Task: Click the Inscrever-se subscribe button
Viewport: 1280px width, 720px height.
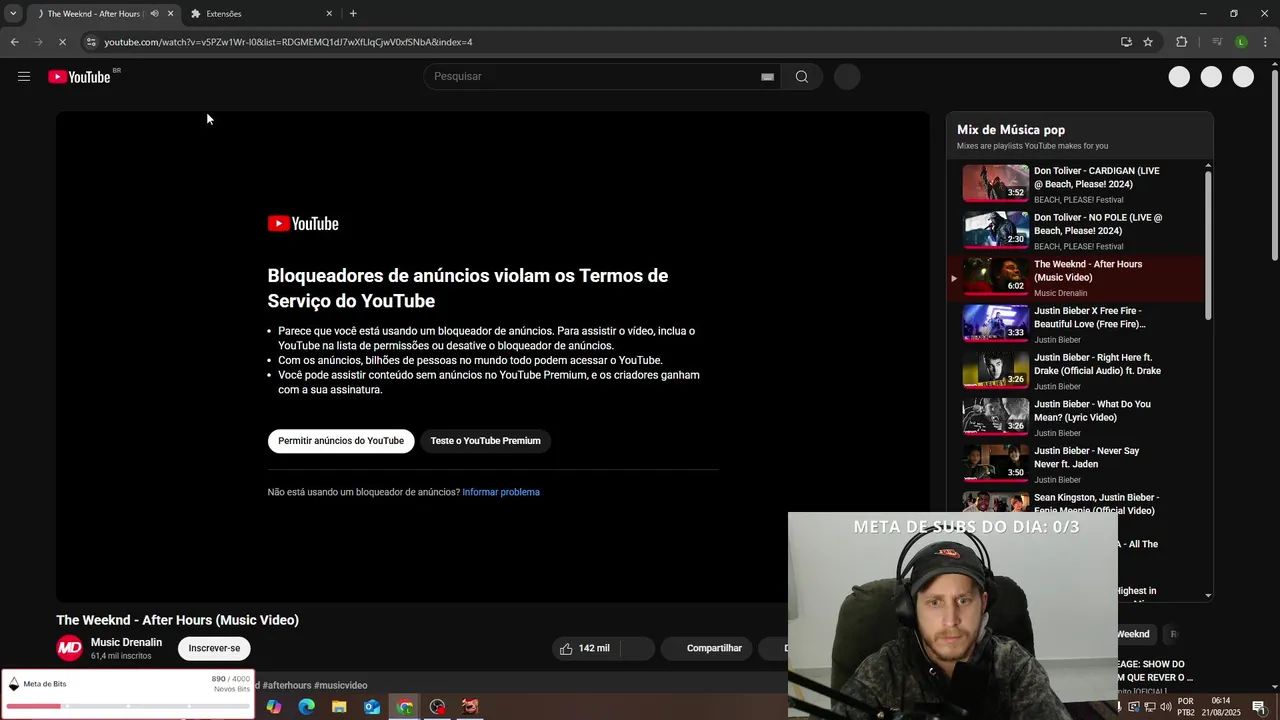Action: point(214,648)
